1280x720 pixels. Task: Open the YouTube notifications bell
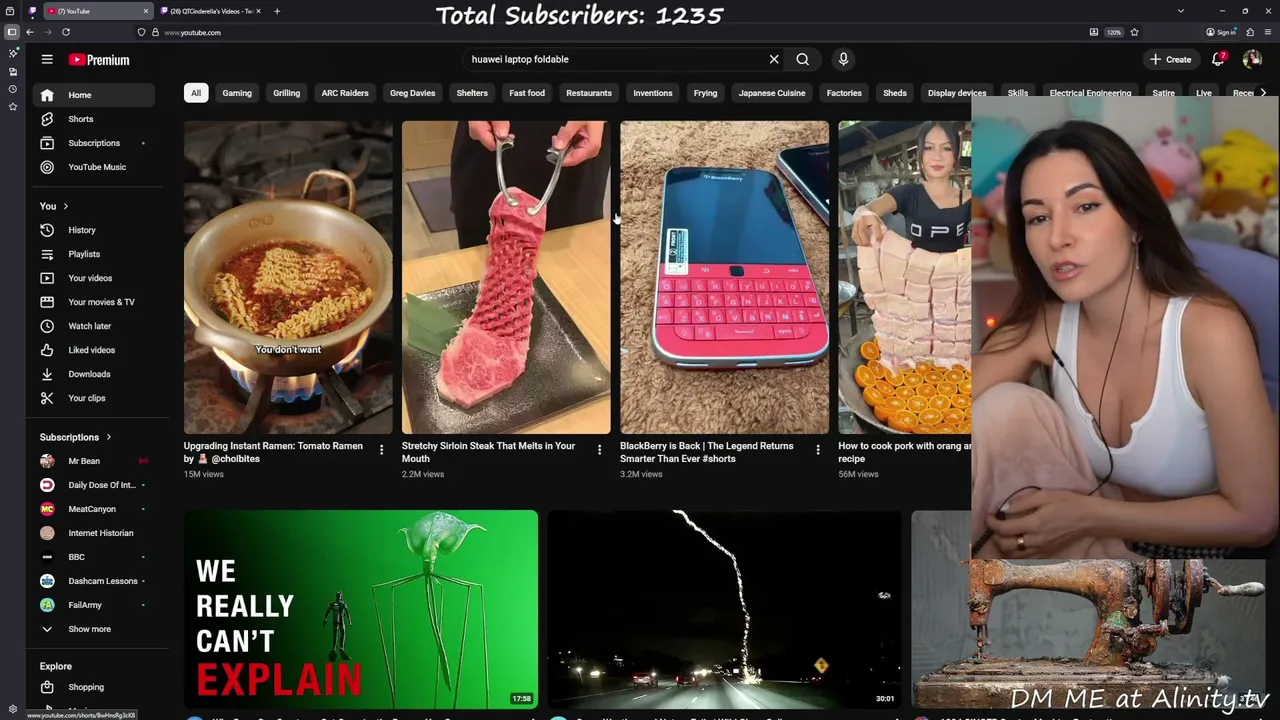[1218, 59]
